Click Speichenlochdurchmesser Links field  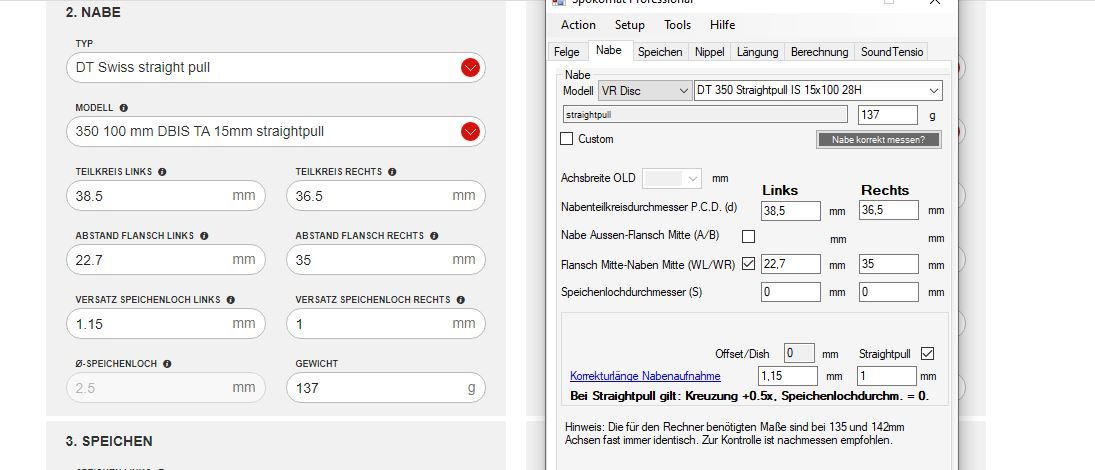pos(791,292)
